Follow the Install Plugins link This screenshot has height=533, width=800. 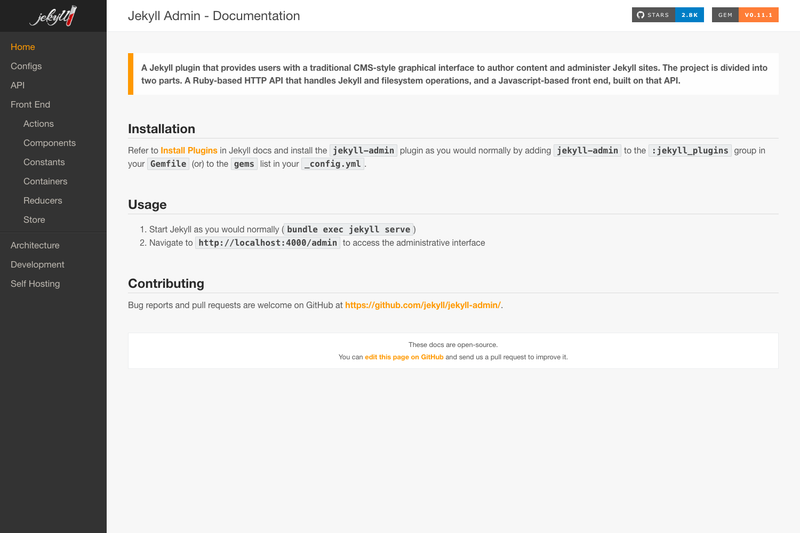[189, 150]
